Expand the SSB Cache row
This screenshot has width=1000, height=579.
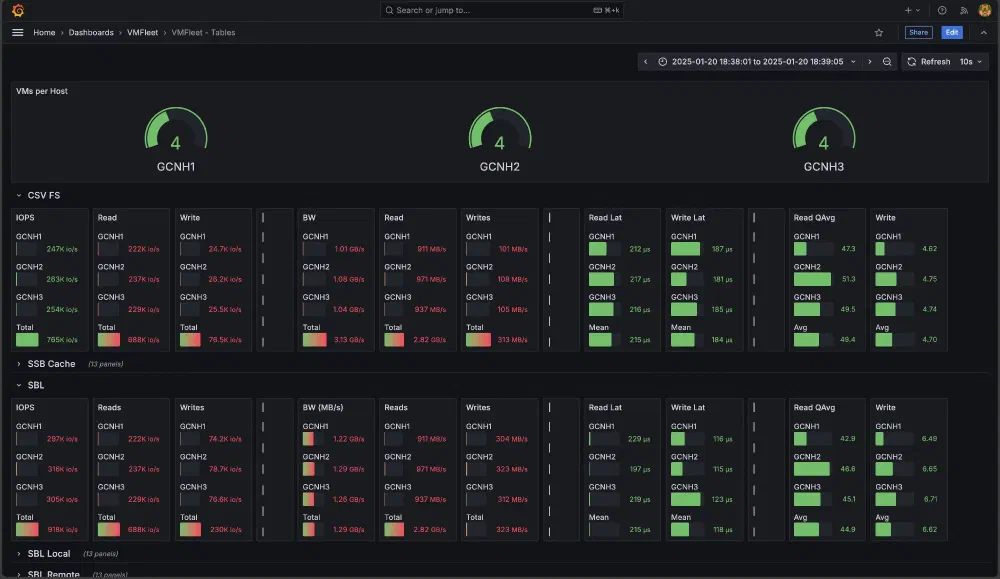point(18,364)
